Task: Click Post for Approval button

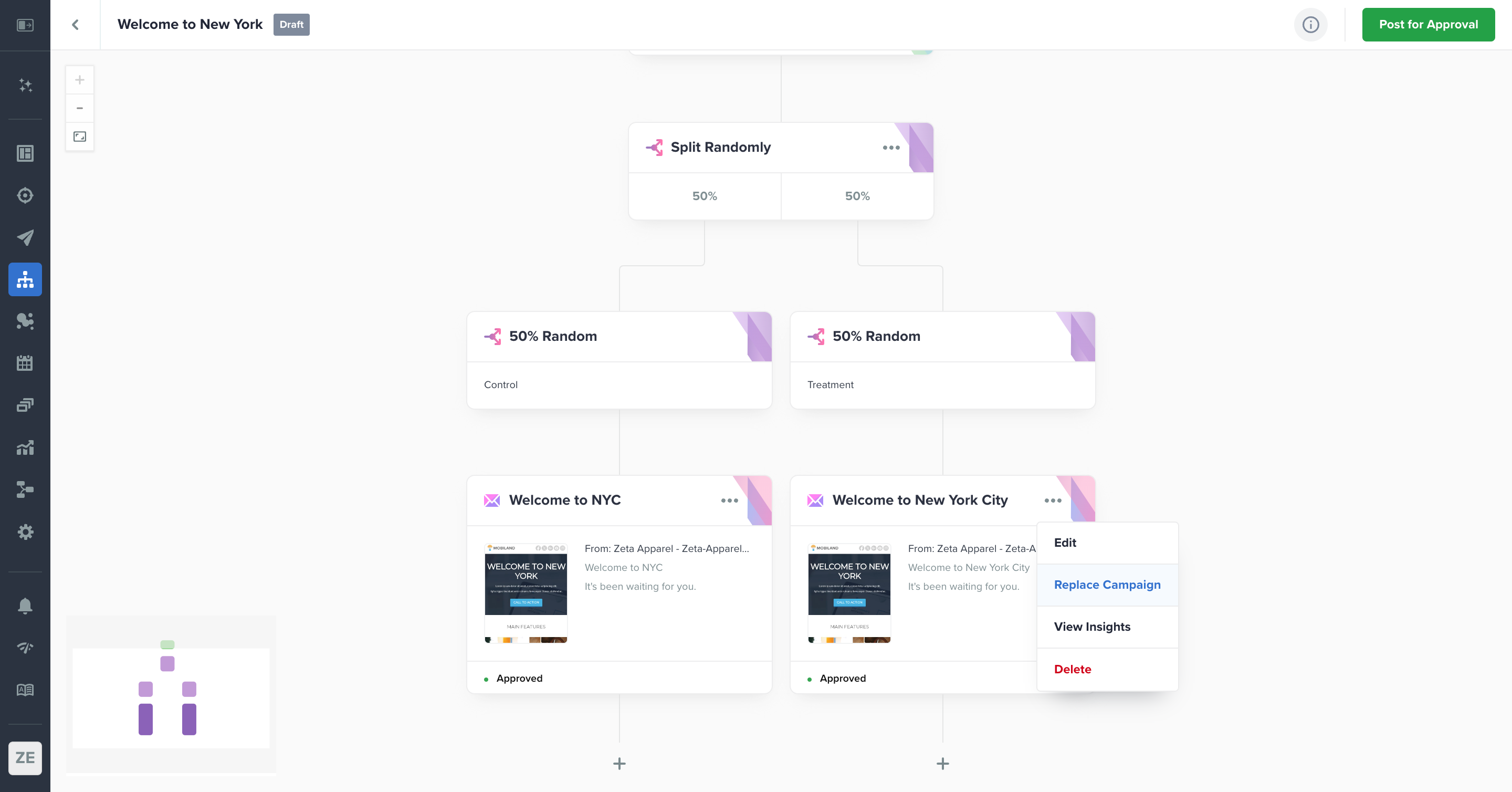Action: coord(1428,25)
